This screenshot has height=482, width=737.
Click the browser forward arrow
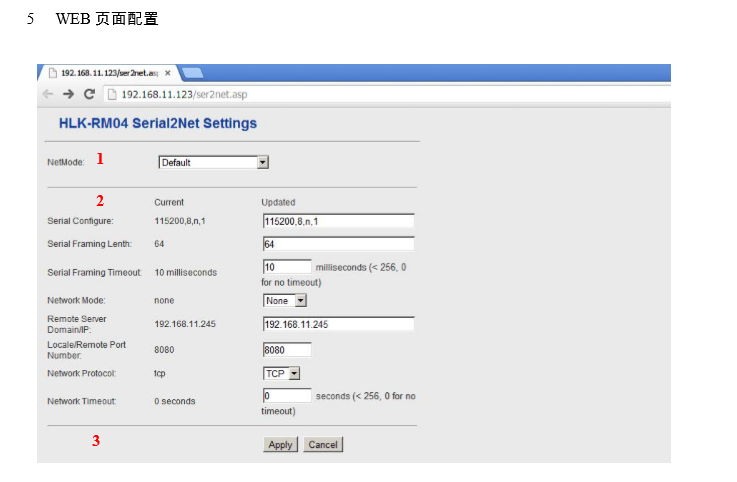68,94
